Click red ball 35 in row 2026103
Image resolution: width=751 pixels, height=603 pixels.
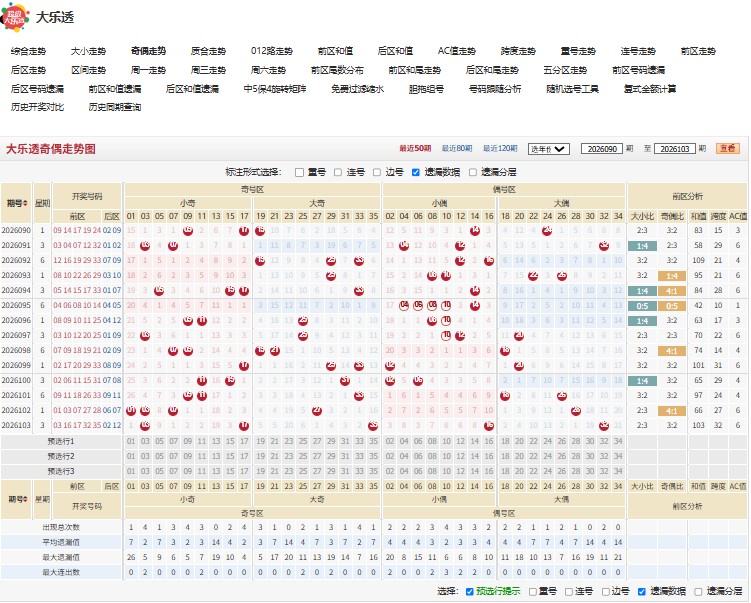coord(373,425)
